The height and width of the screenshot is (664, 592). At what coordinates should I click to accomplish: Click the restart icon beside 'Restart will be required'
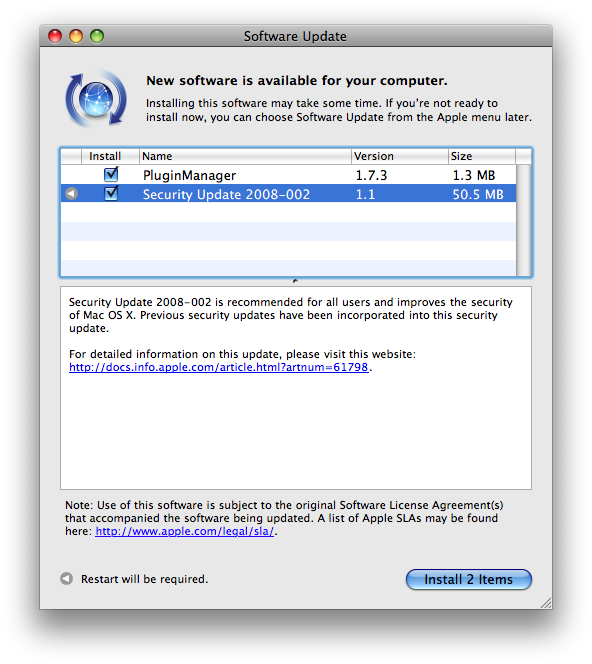coord(66,578)
